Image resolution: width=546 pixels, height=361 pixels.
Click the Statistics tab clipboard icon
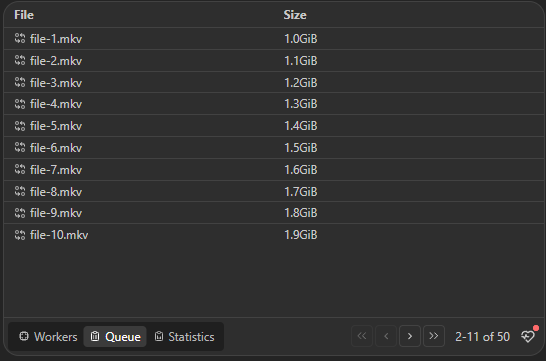[159, 336]
